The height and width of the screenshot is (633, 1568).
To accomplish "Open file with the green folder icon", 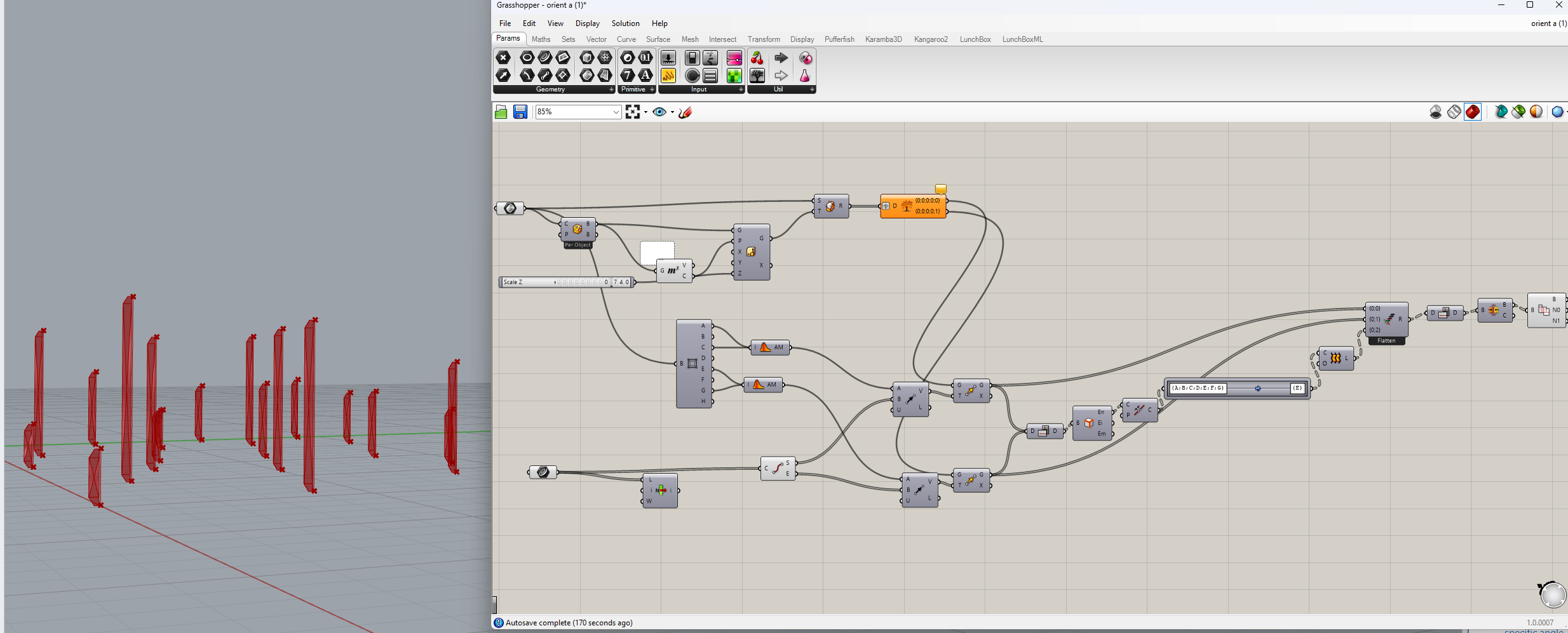I will click(501, 112).
